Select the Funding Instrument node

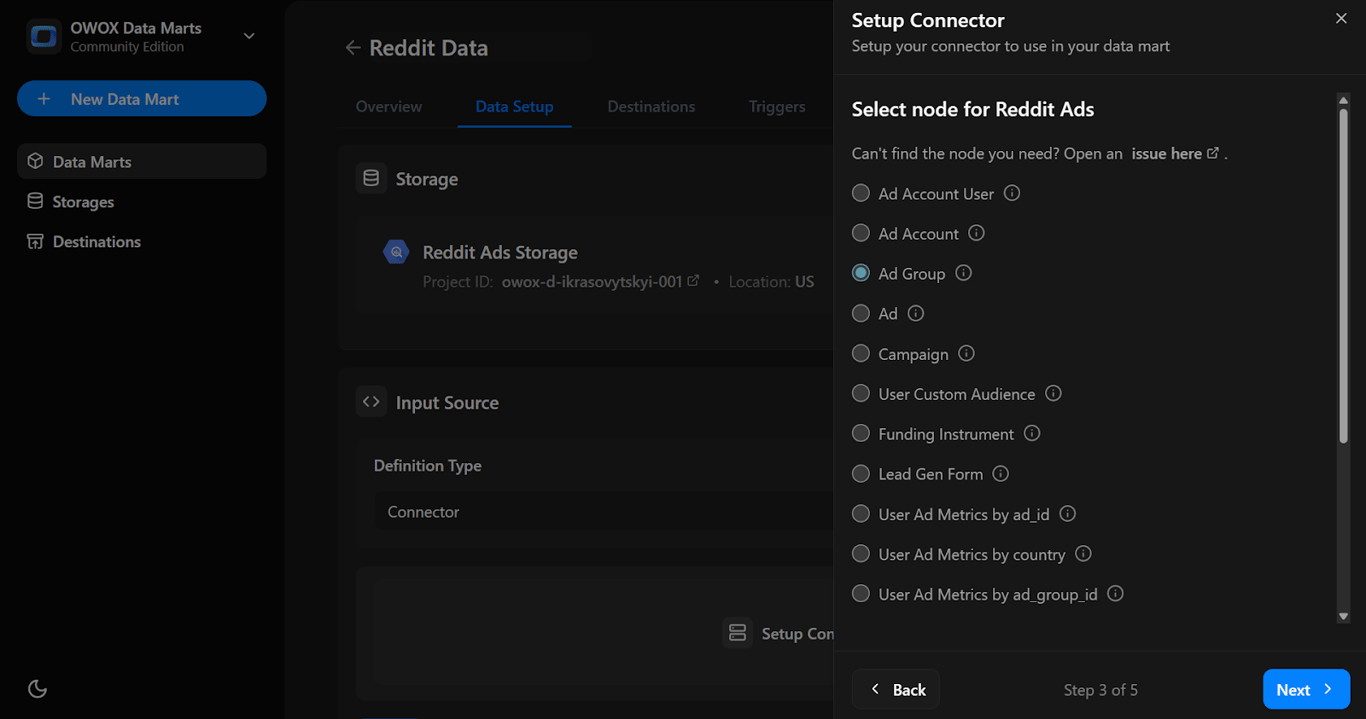point(860,433)
